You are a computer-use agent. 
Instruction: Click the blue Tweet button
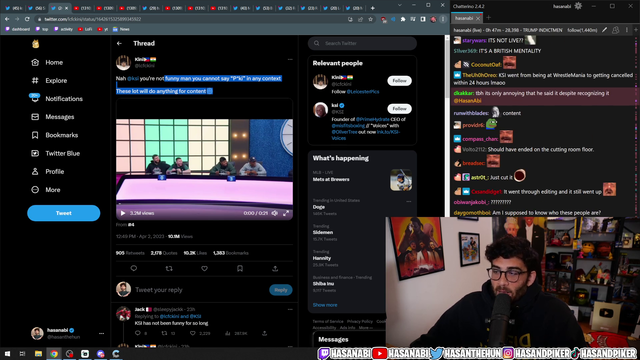pos(64,213)
